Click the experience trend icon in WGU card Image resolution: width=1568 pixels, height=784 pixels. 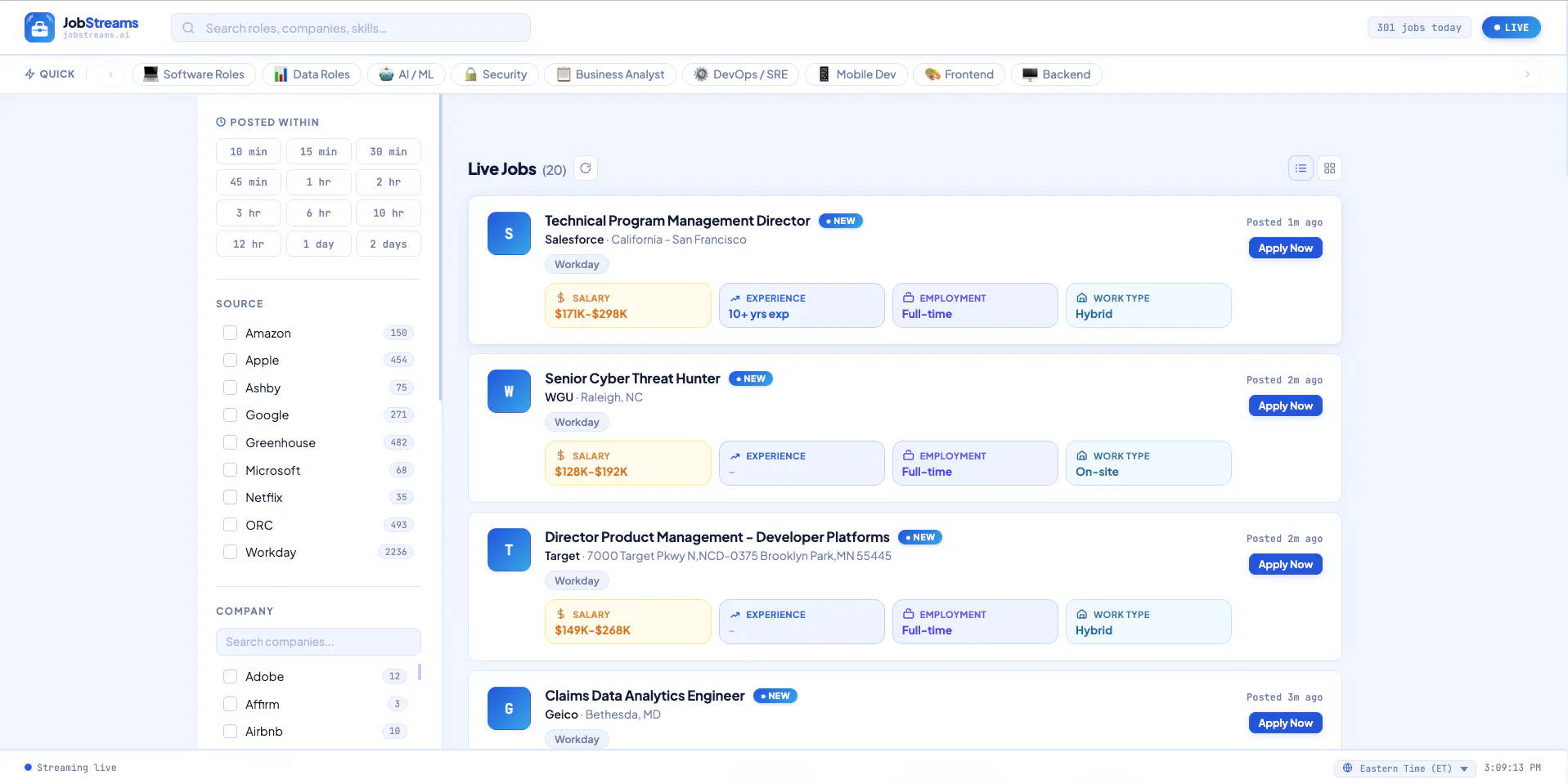click(x=735, y=456)
